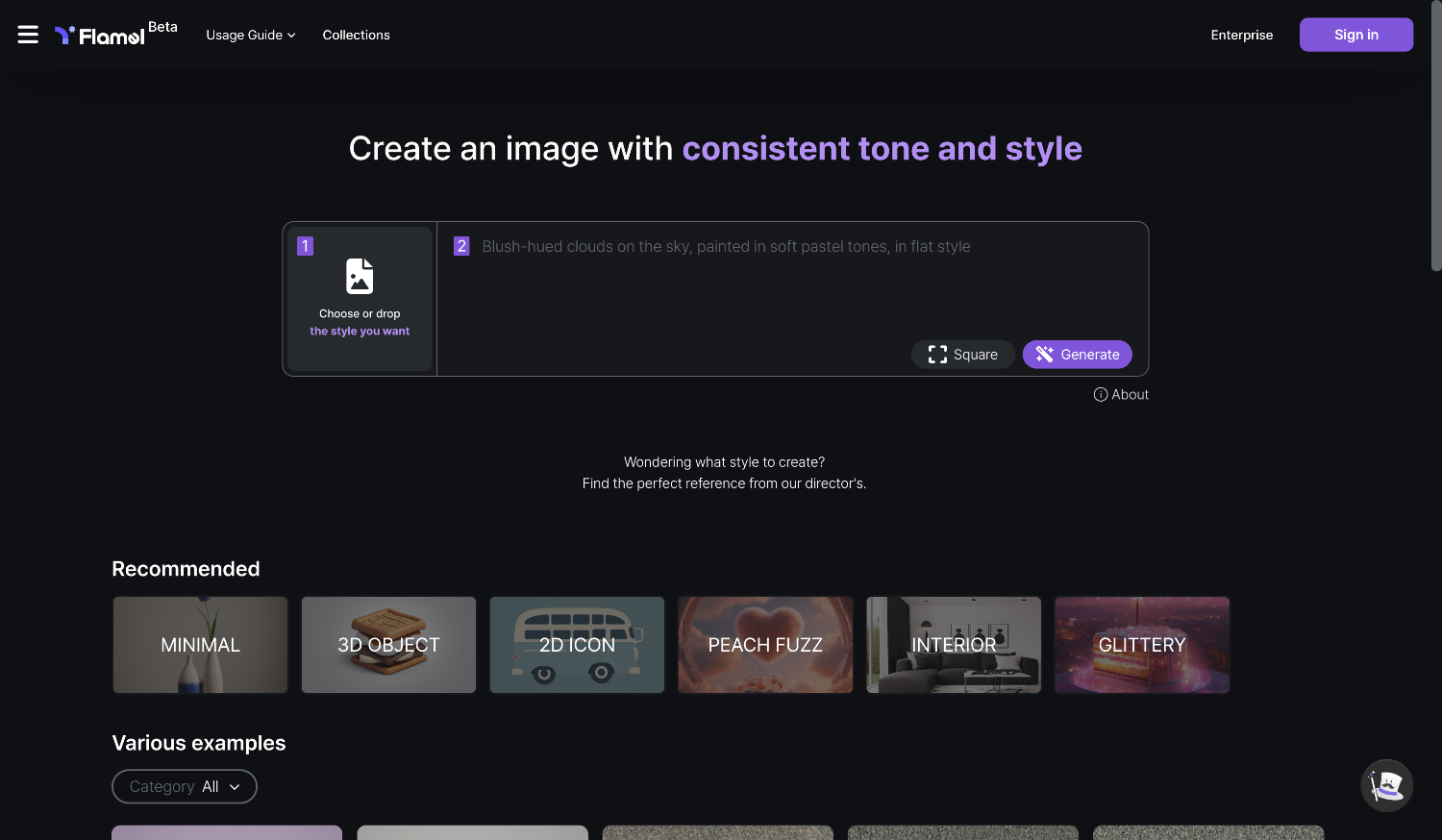Screen dimensions: 1442x840
Task: Choose the 3D OBJECT style card
Action: [x=388, y=645]
